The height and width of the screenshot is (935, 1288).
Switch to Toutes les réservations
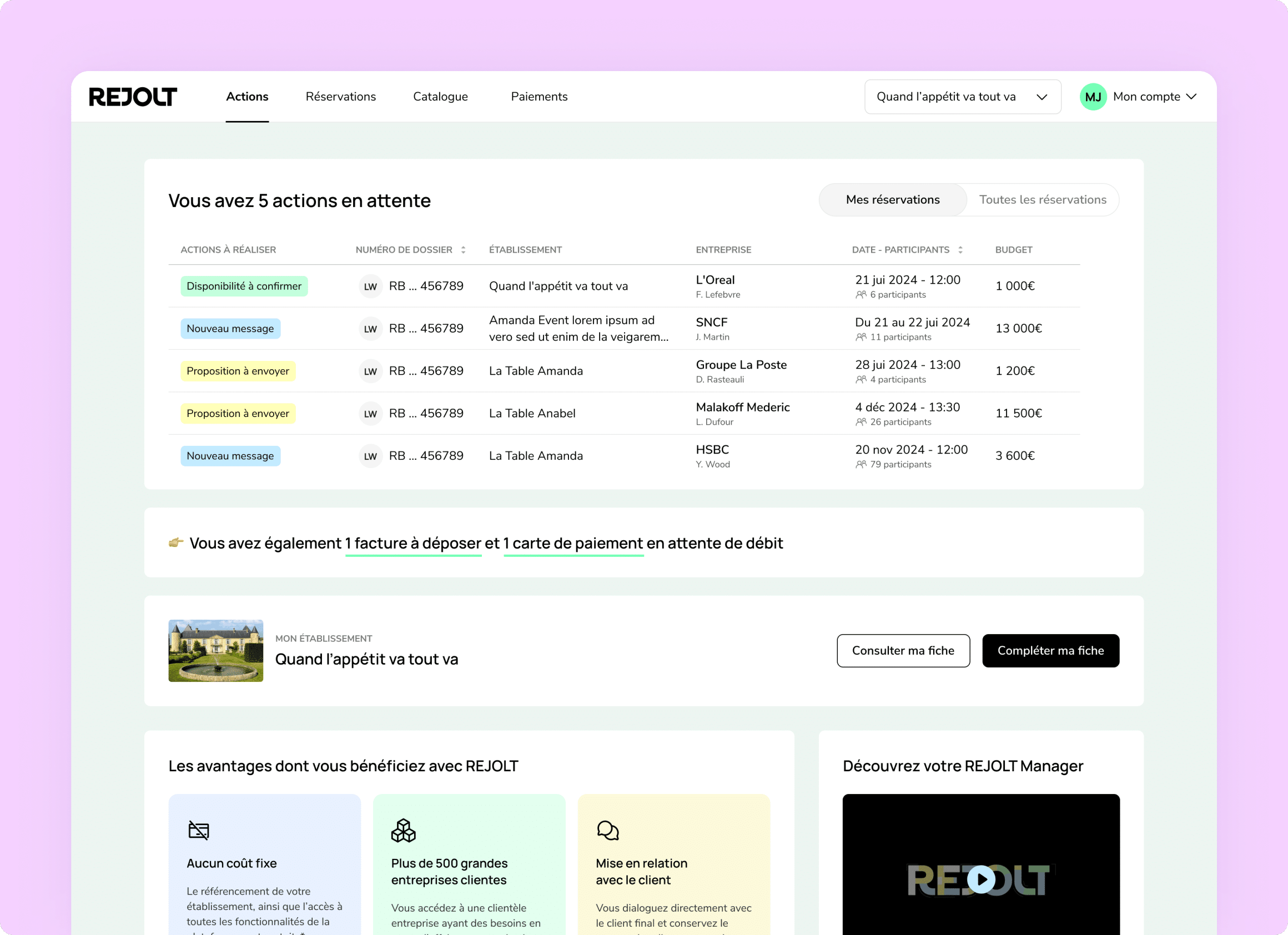(x=1043, y=200)
